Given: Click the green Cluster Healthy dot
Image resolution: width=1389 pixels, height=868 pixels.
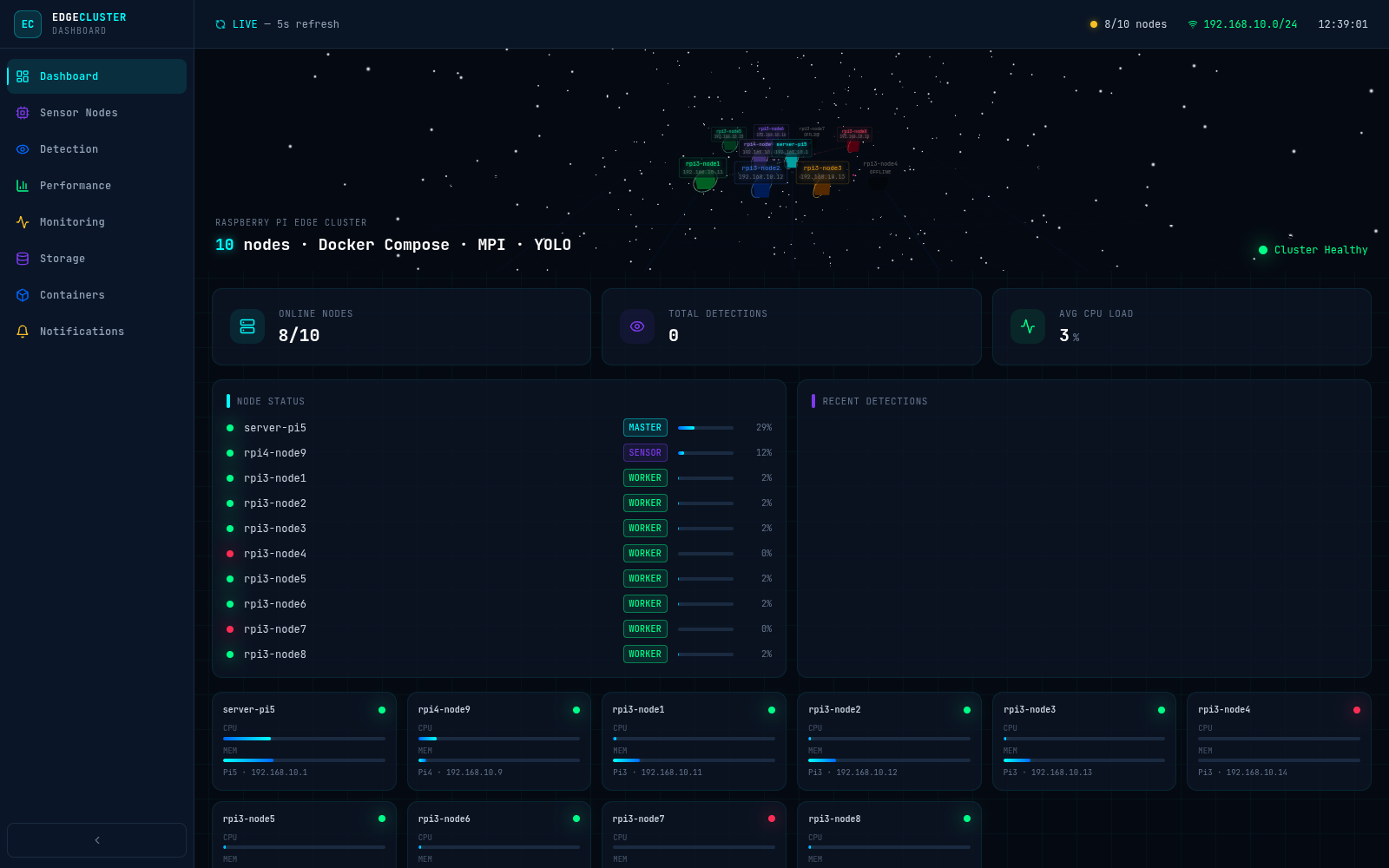Looking at the screenshot, I should (x=1263, y=250).
